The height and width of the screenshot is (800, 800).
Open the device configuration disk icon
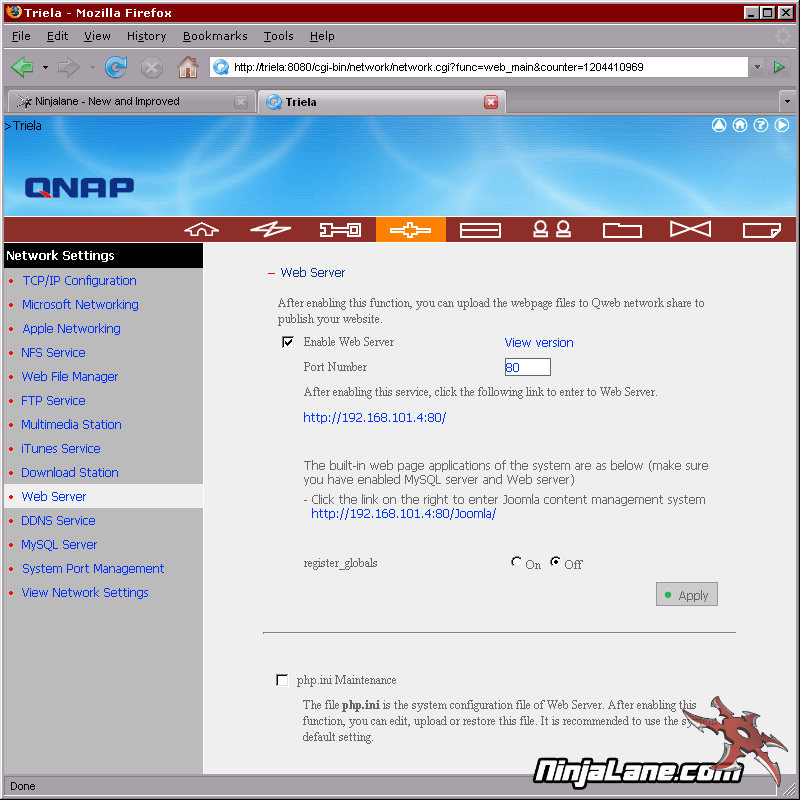tap(480, 230)
